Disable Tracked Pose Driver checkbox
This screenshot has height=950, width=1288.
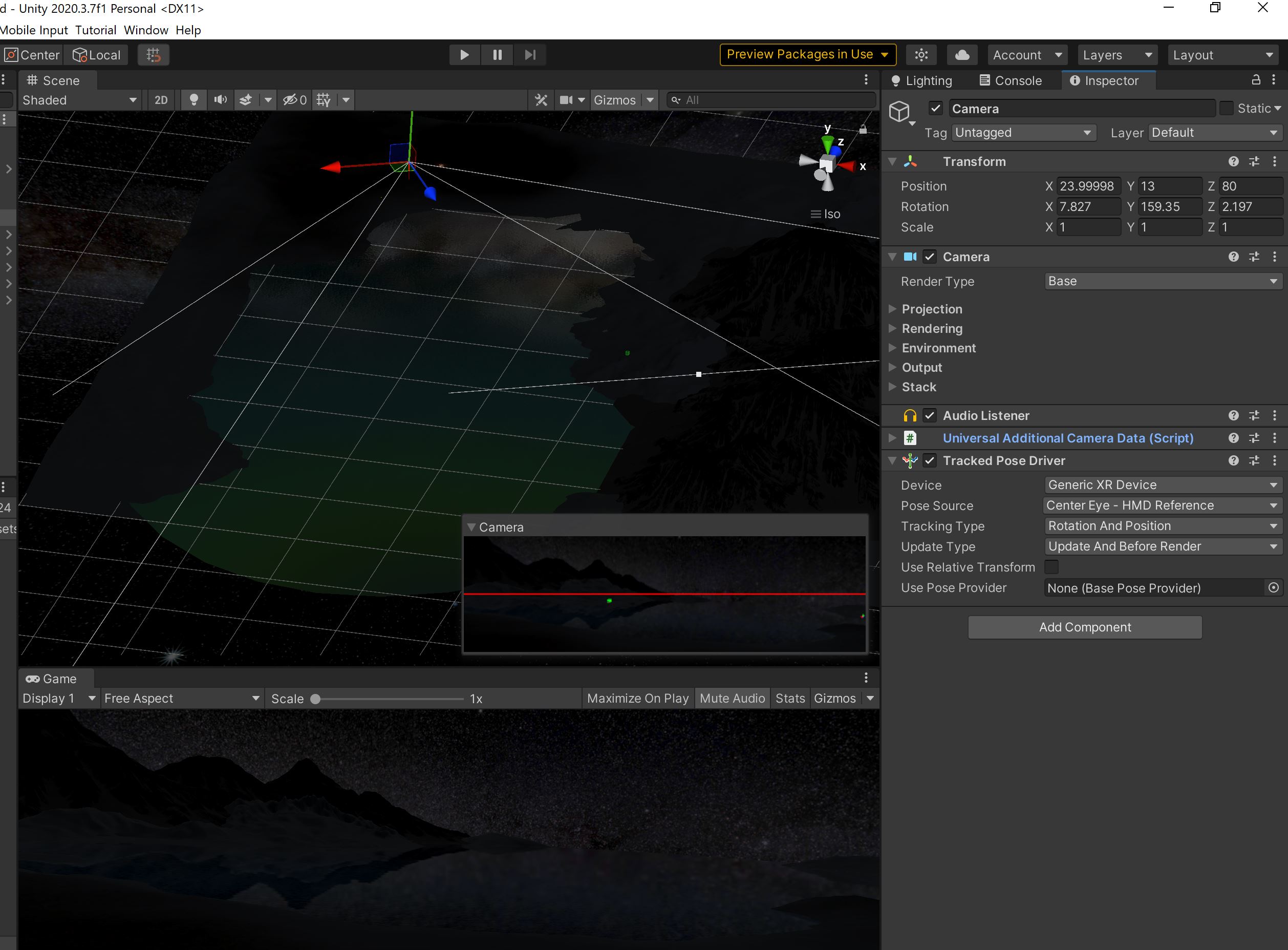(930, 460)
